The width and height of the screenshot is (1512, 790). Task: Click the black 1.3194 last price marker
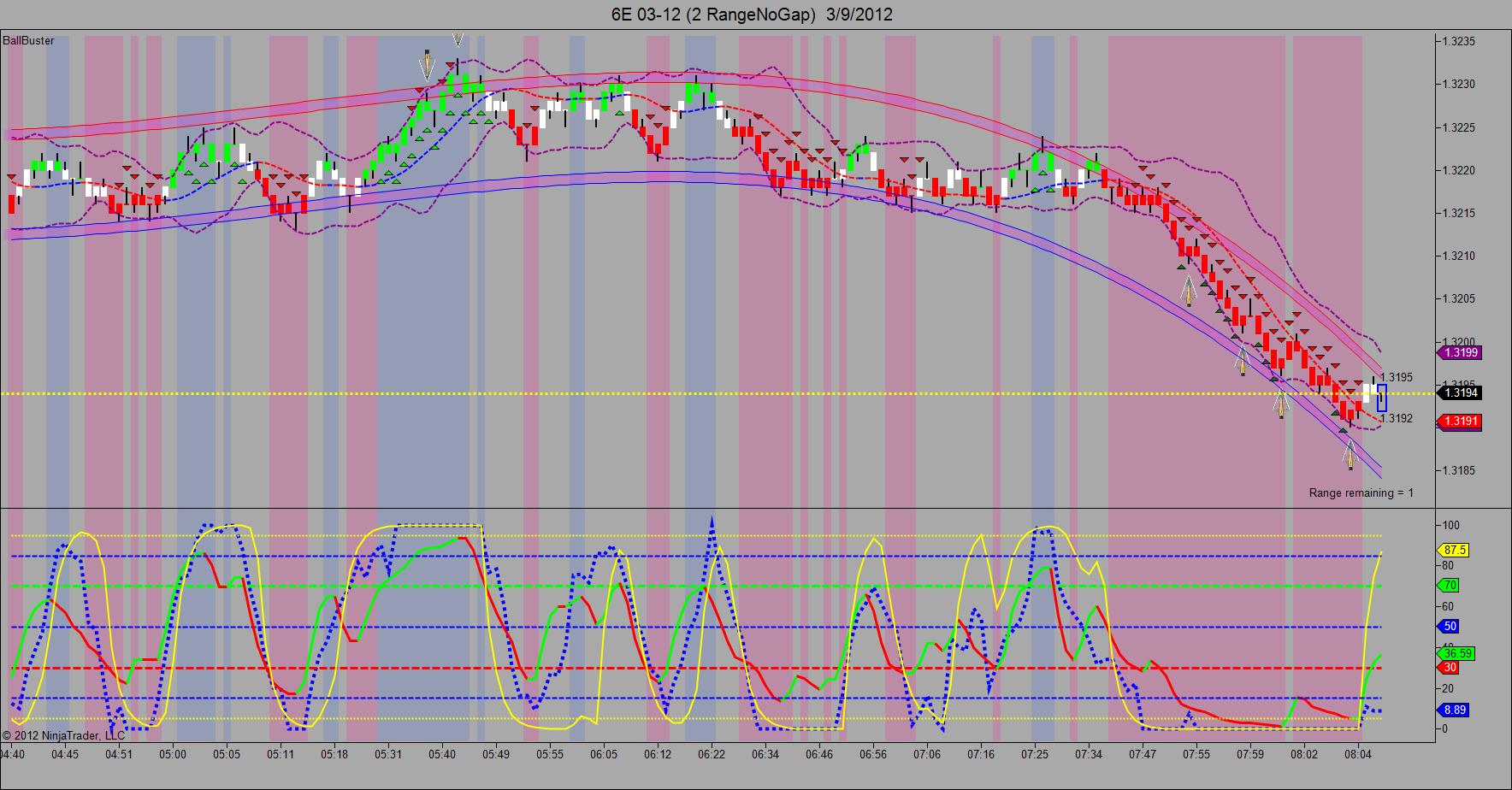click(x=1461, y=393)
